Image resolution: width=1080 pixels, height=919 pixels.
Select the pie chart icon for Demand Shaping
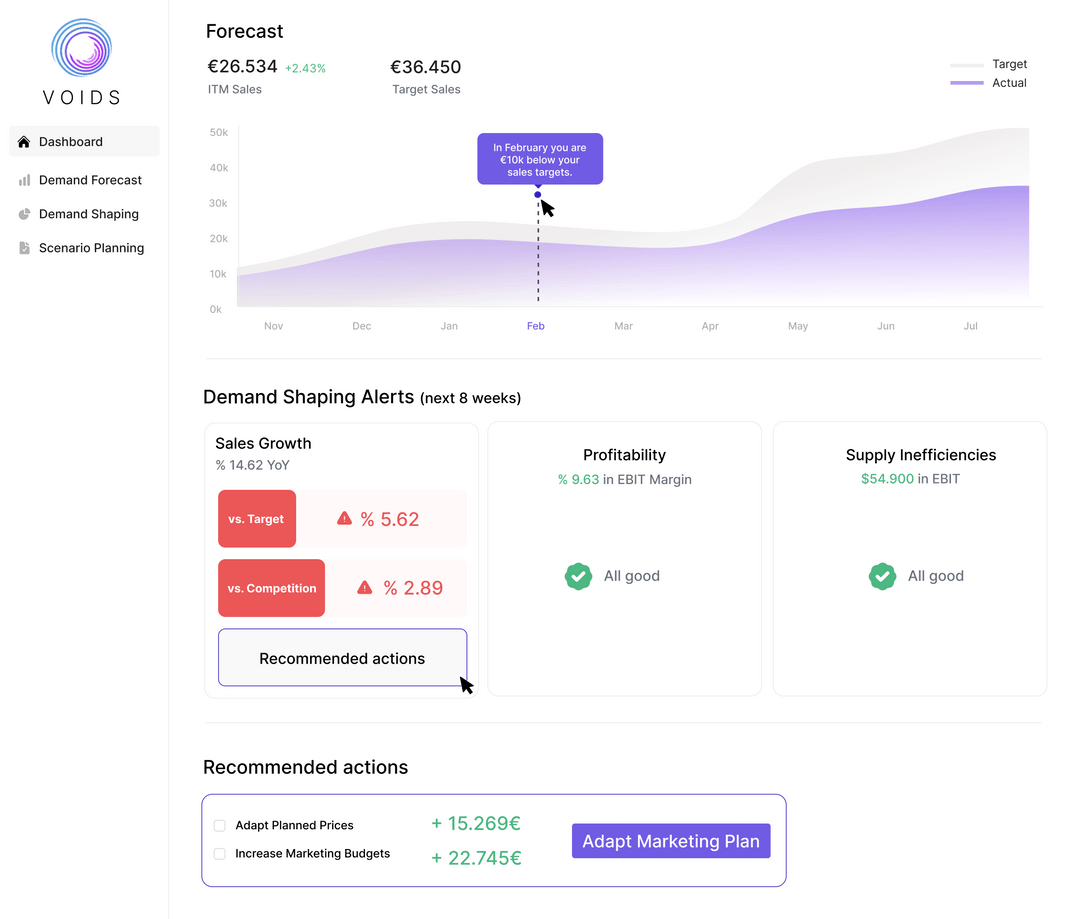pos(23,214)
